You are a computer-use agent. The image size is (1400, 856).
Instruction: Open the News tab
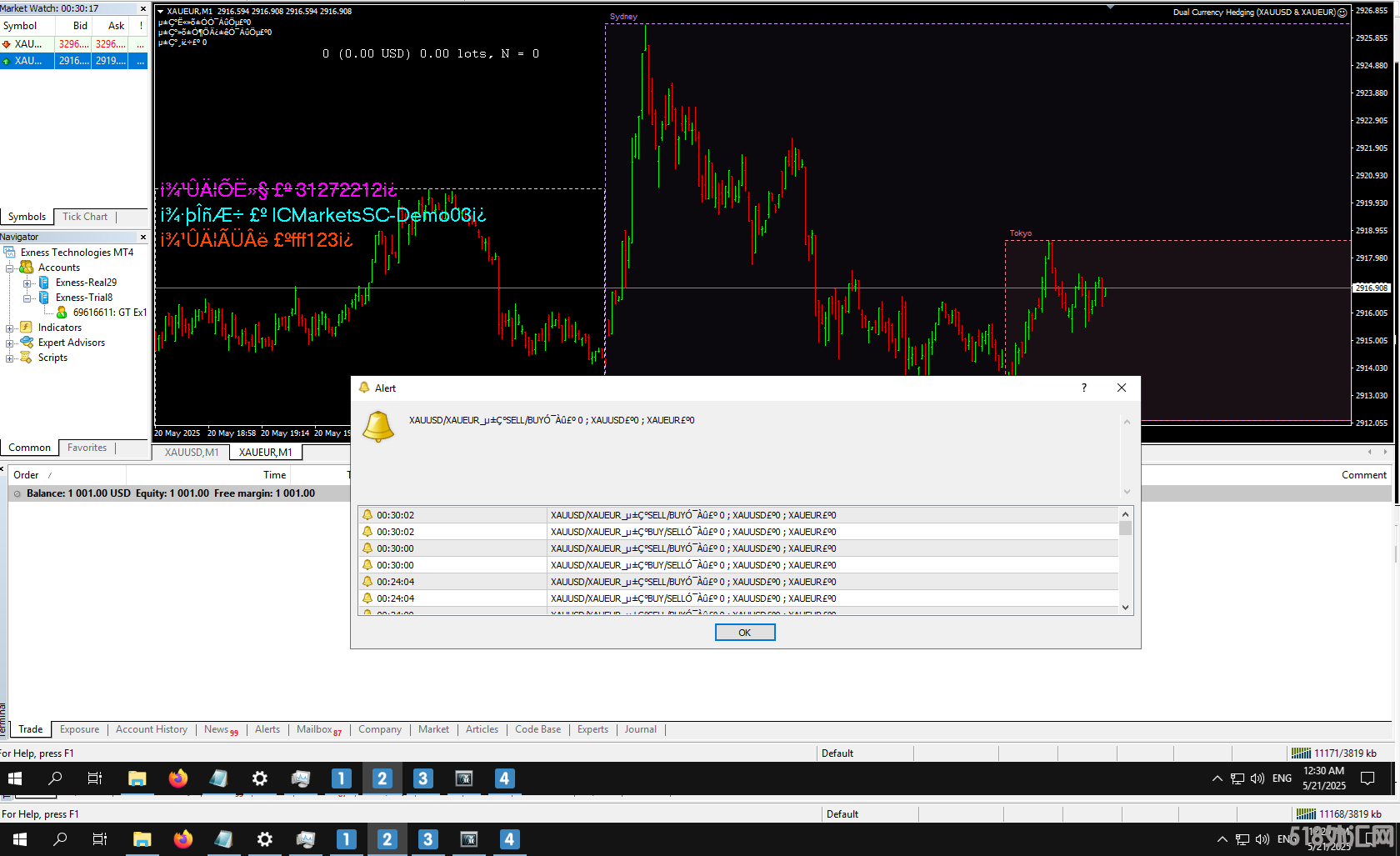pyautogui.click(x=221, y=729)
